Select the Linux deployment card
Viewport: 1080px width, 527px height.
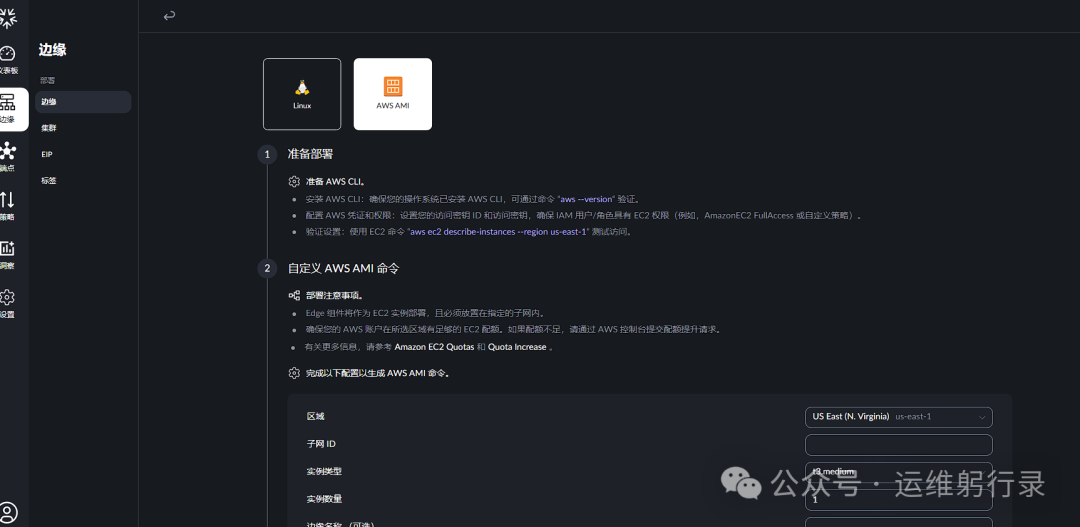[302, 94]
